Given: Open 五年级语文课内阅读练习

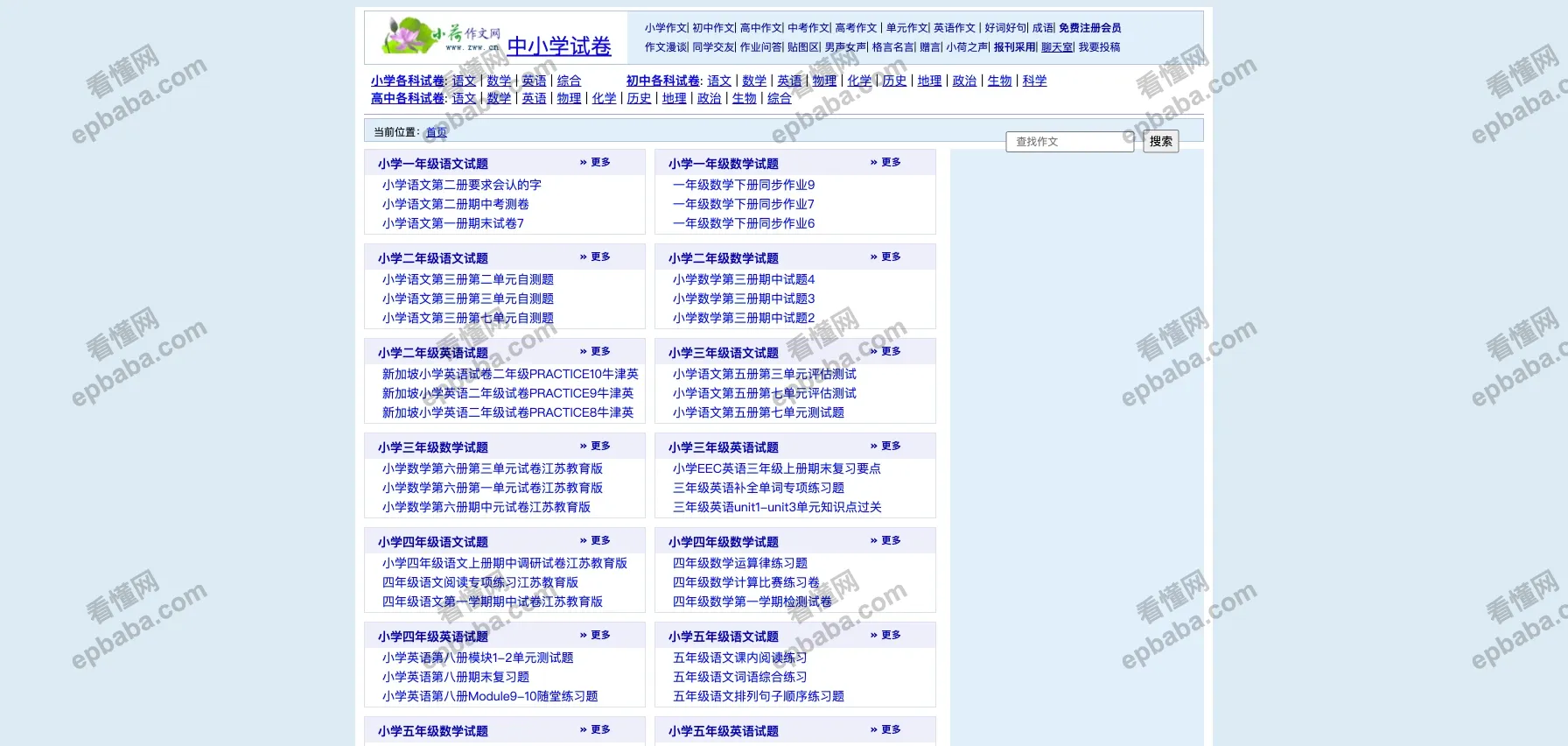Looking at the screenshot, I should (739, 658).
